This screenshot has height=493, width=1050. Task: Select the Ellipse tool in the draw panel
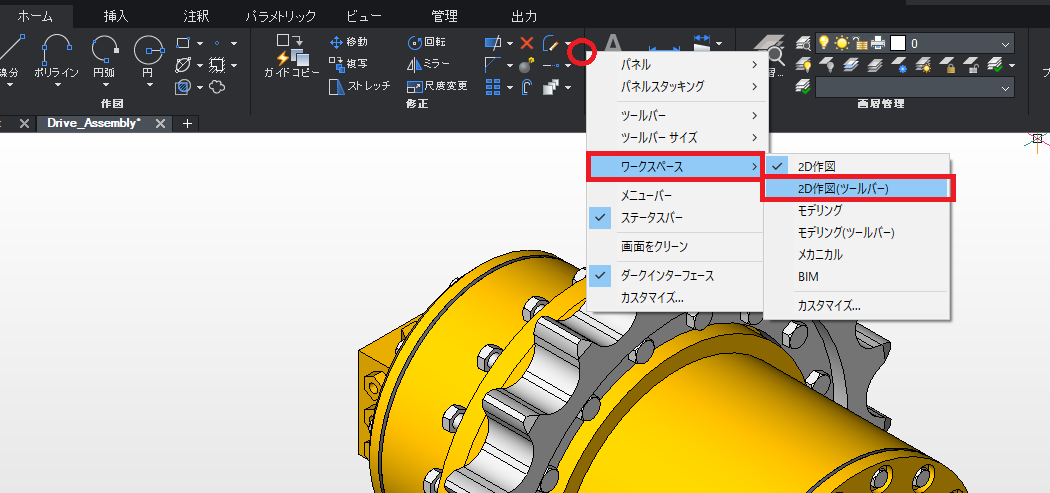[x=183, y=65]
